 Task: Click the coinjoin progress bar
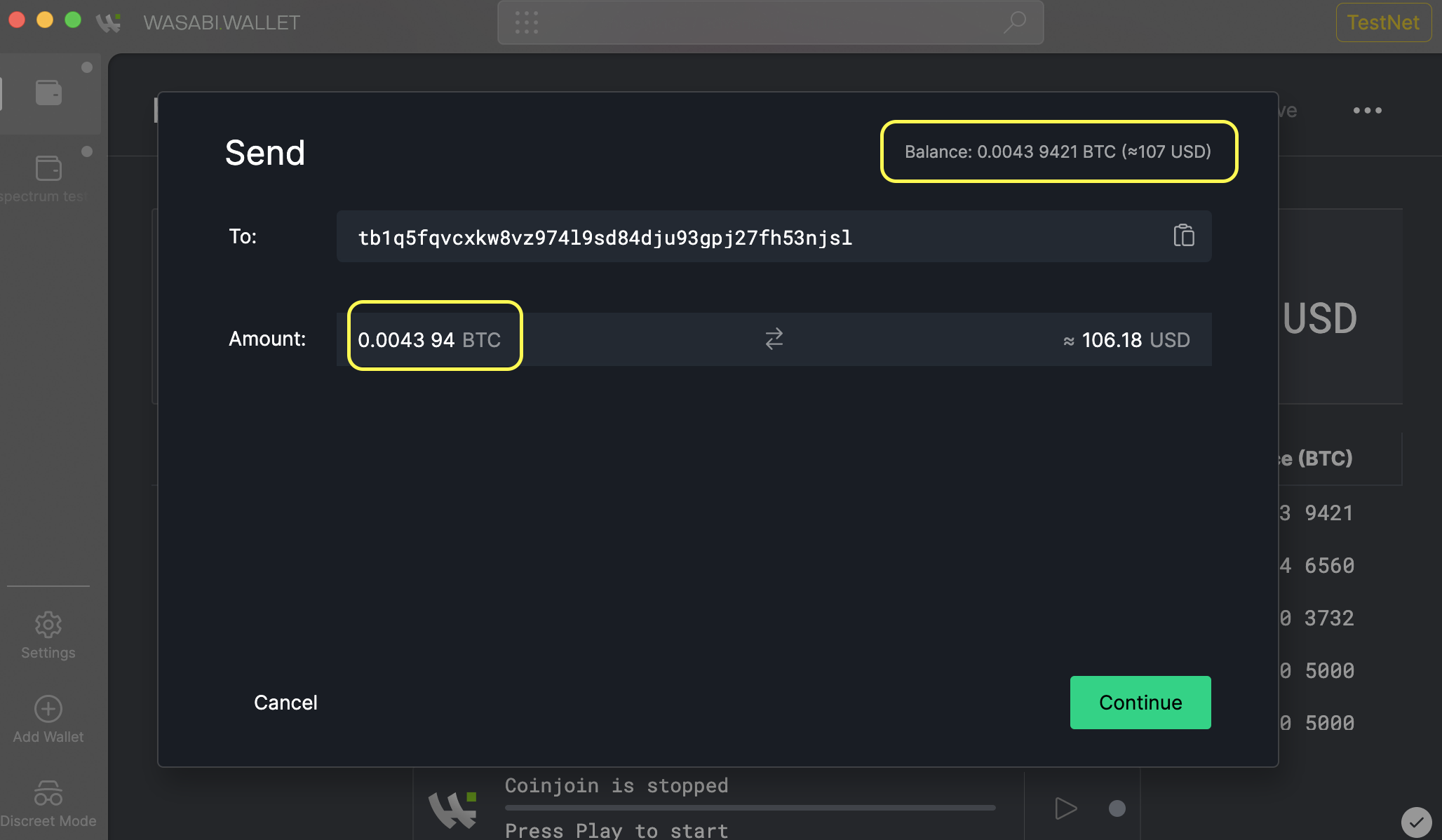click(x=750, y=808)
